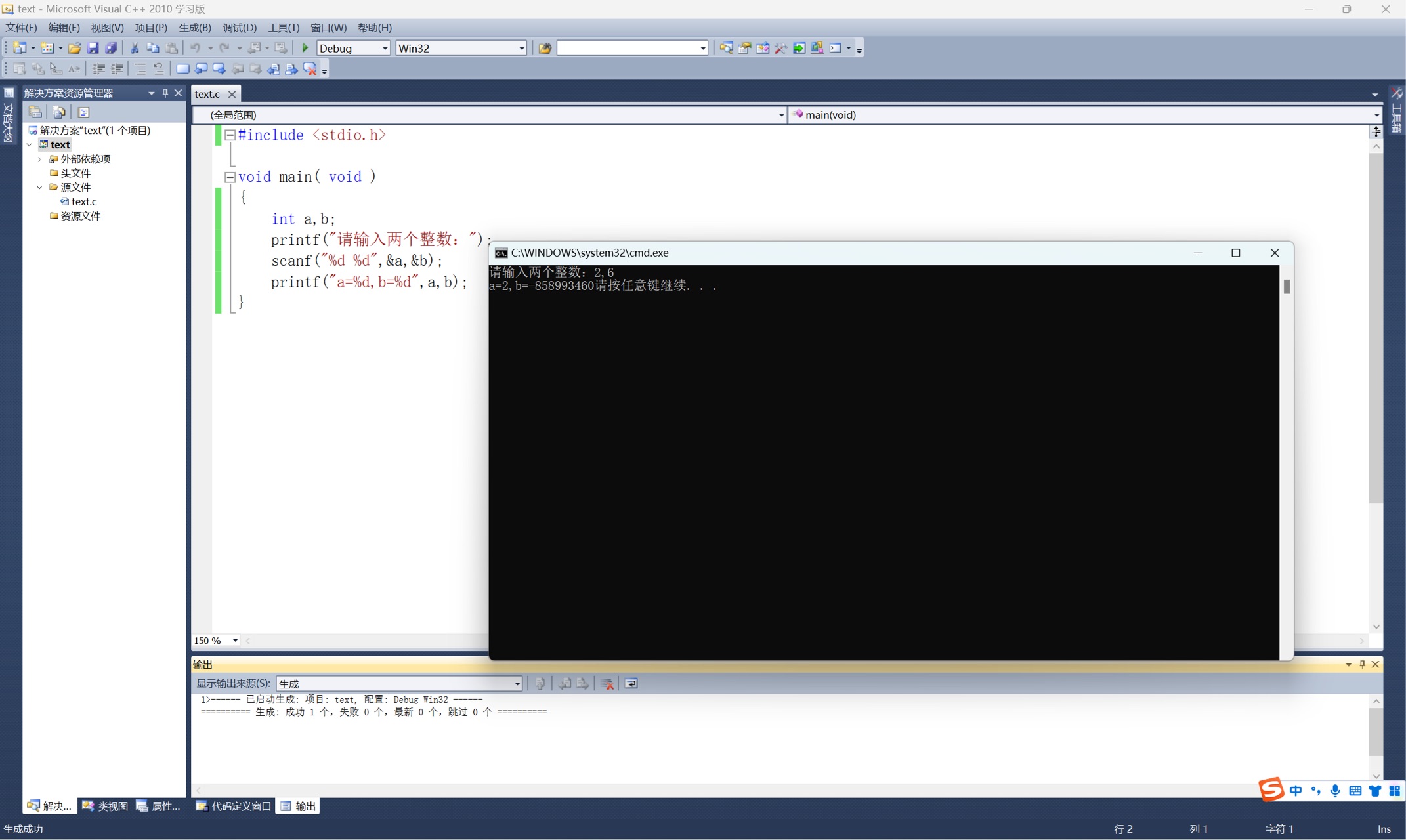1406x840 pixels.
Task: Toggle Sogou Chinese input mode indicator
Action: 1295,791
